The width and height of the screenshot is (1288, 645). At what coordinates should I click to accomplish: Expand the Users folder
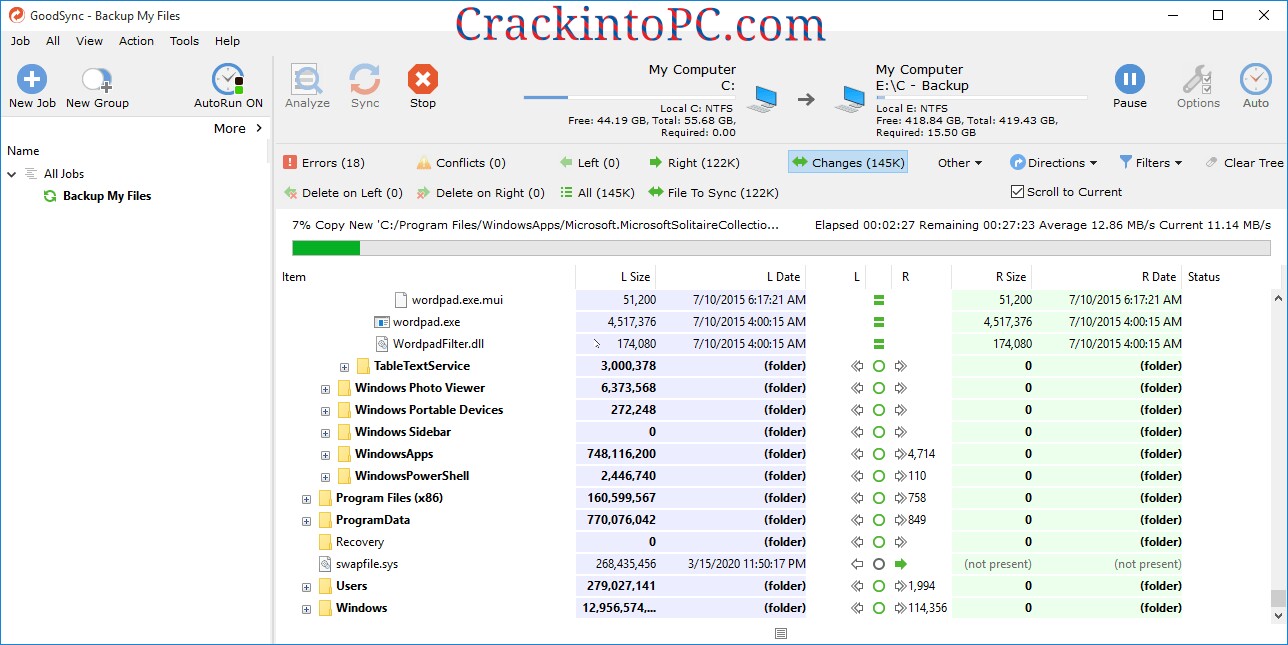click(x=306, y=587)
